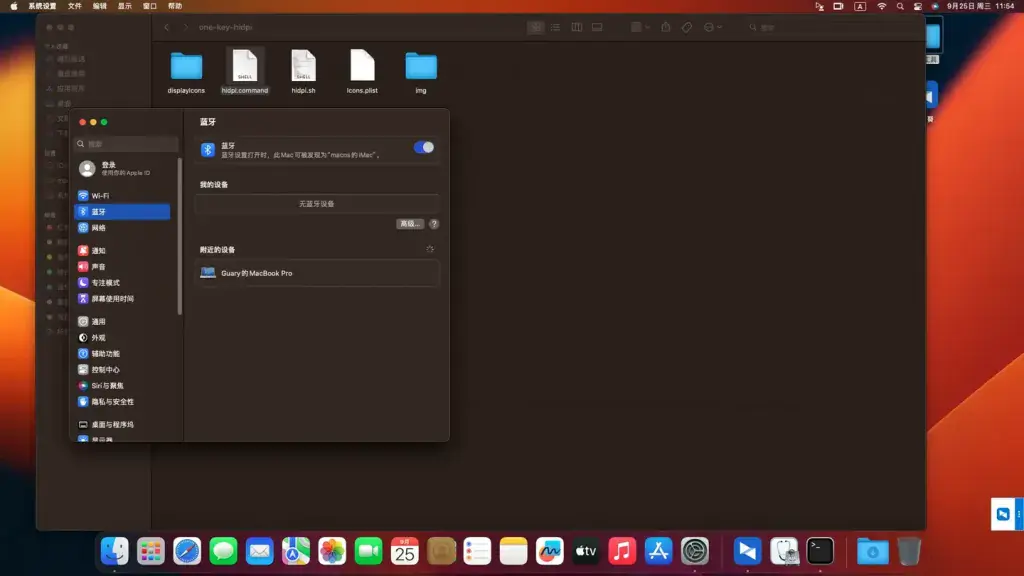Open Siri与聚焦 settings
Image resolution: width=1024 pixels, height=576 pixels.
click(122, 385)
